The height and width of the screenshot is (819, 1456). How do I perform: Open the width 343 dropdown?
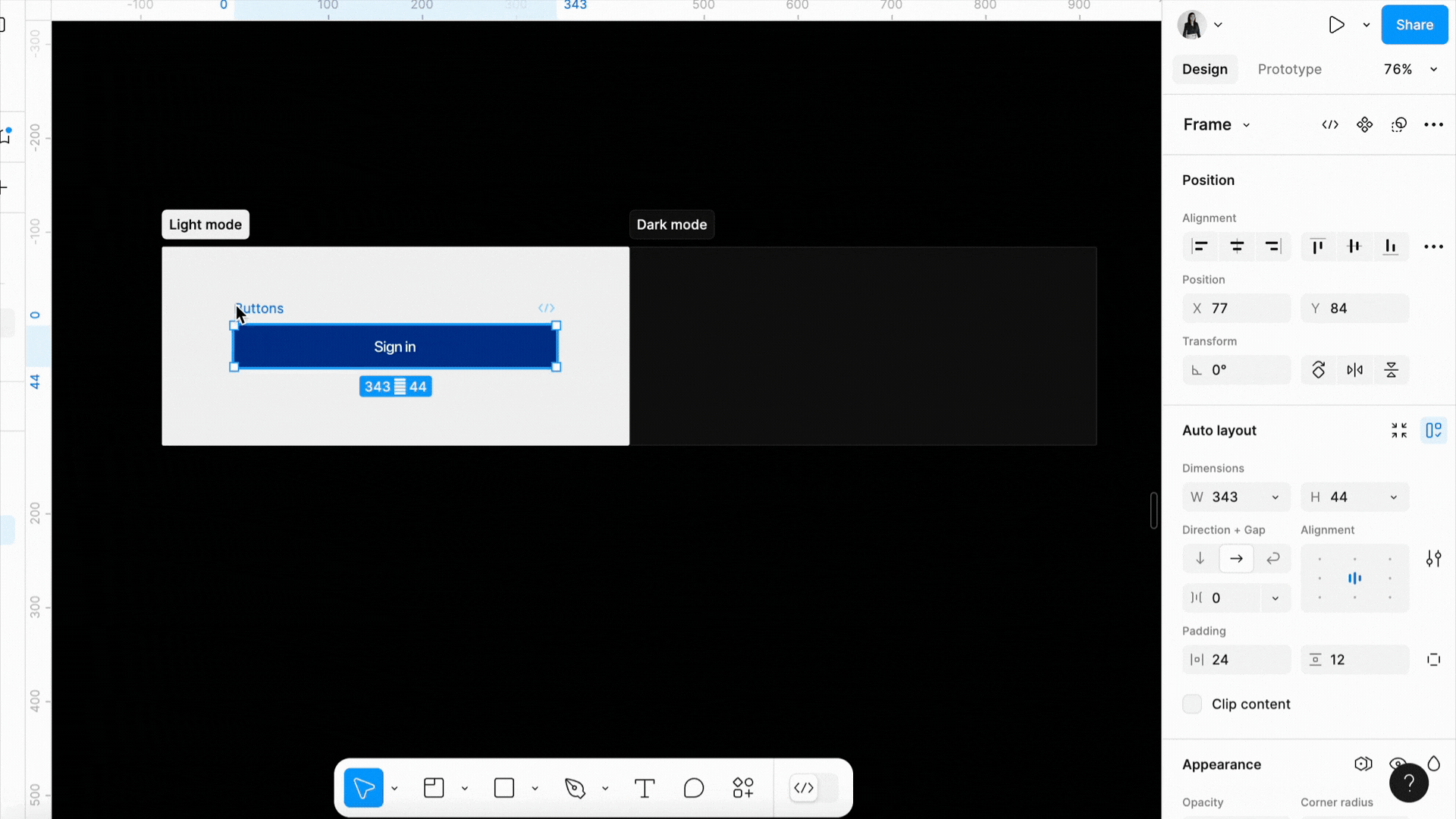1276,497
